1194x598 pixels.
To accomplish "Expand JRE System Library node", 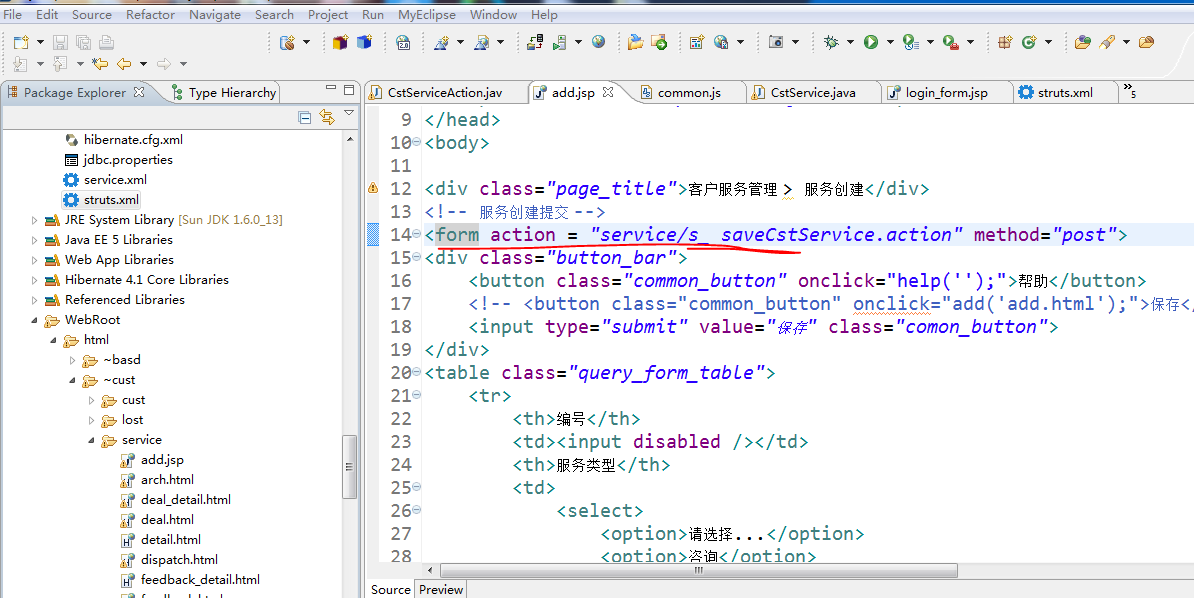I will pyautogui.click(x=34, y=220).
